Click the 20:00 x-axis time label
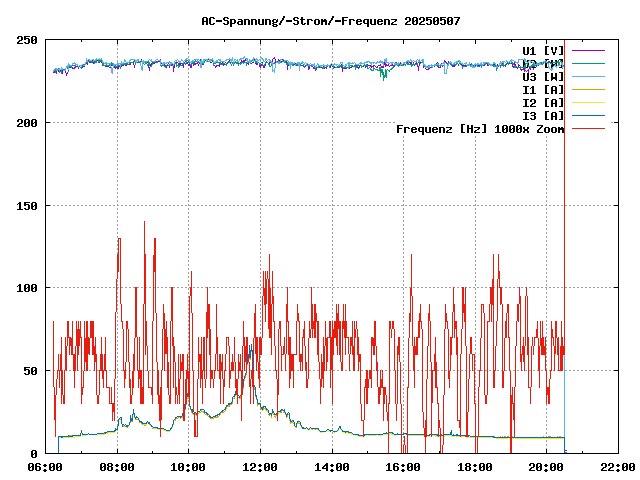This screenshot has width=640, height=480. click(x=546, y=467)
